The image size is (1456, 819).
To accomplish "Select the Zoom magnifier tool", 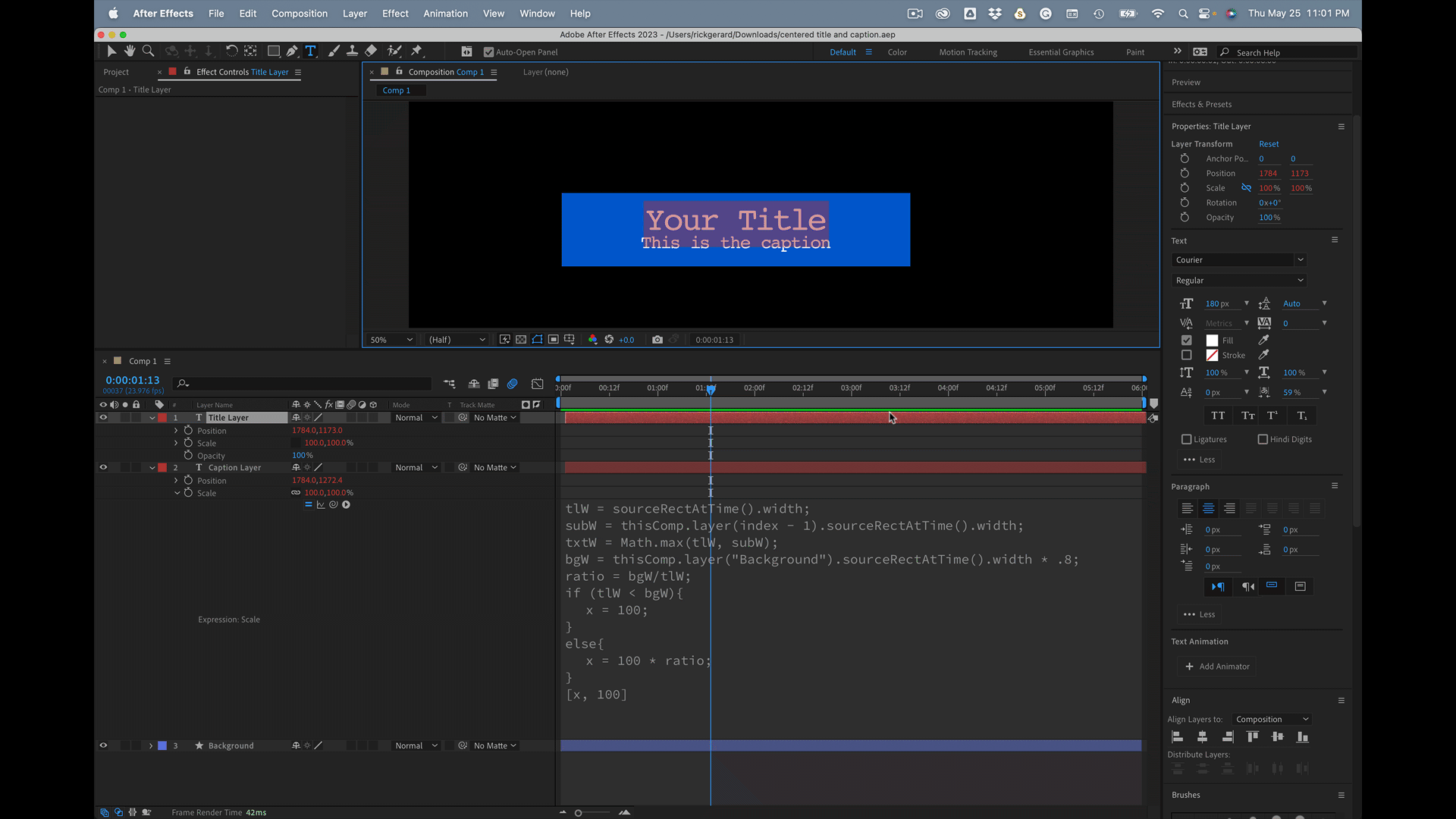I will [149, 51].
